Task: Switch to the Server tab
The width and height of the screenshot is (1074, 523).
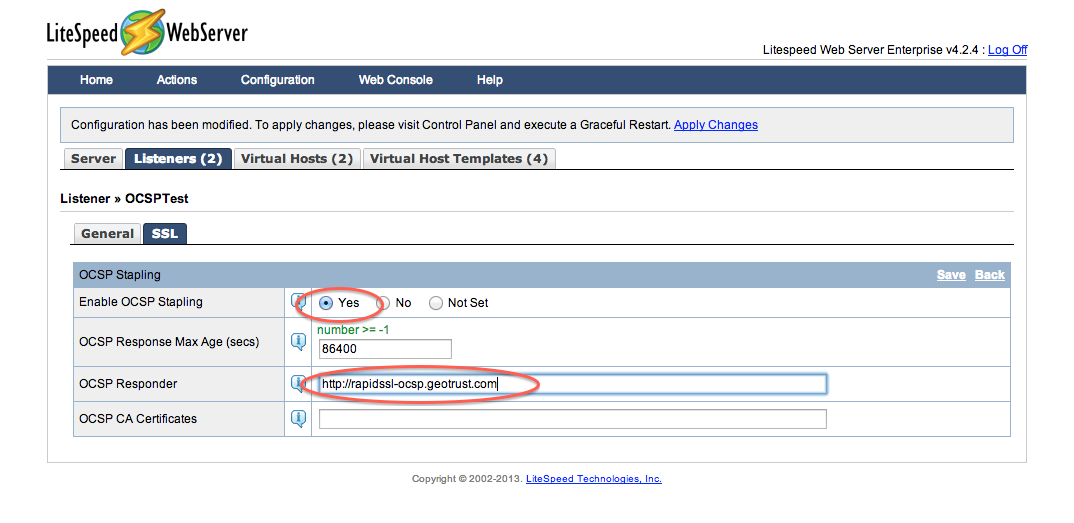Action: 93,159
